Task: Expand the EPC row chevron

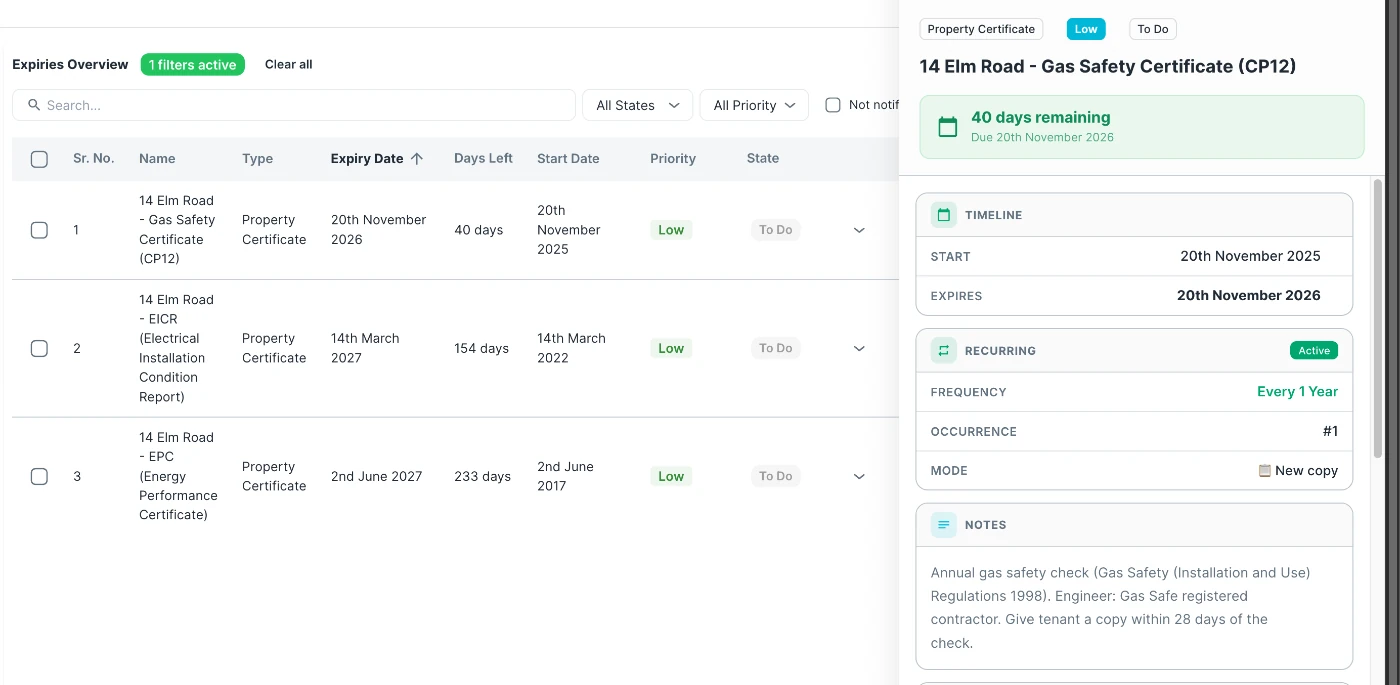Action: [859, 477]
